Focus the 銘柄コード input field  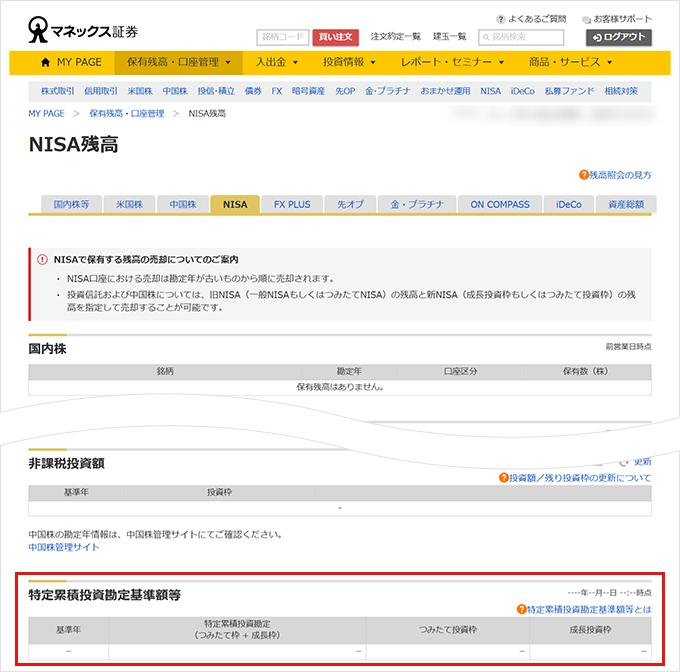tap(283, 37)
